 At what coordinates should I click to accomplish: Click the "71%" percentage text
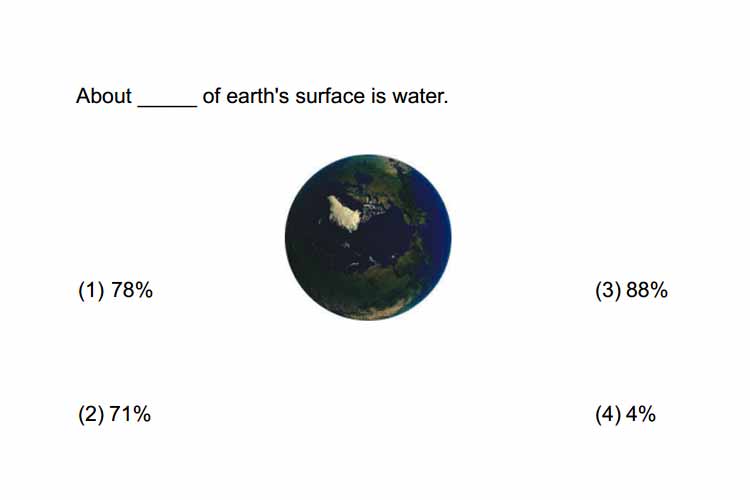[x=130, y=414]
